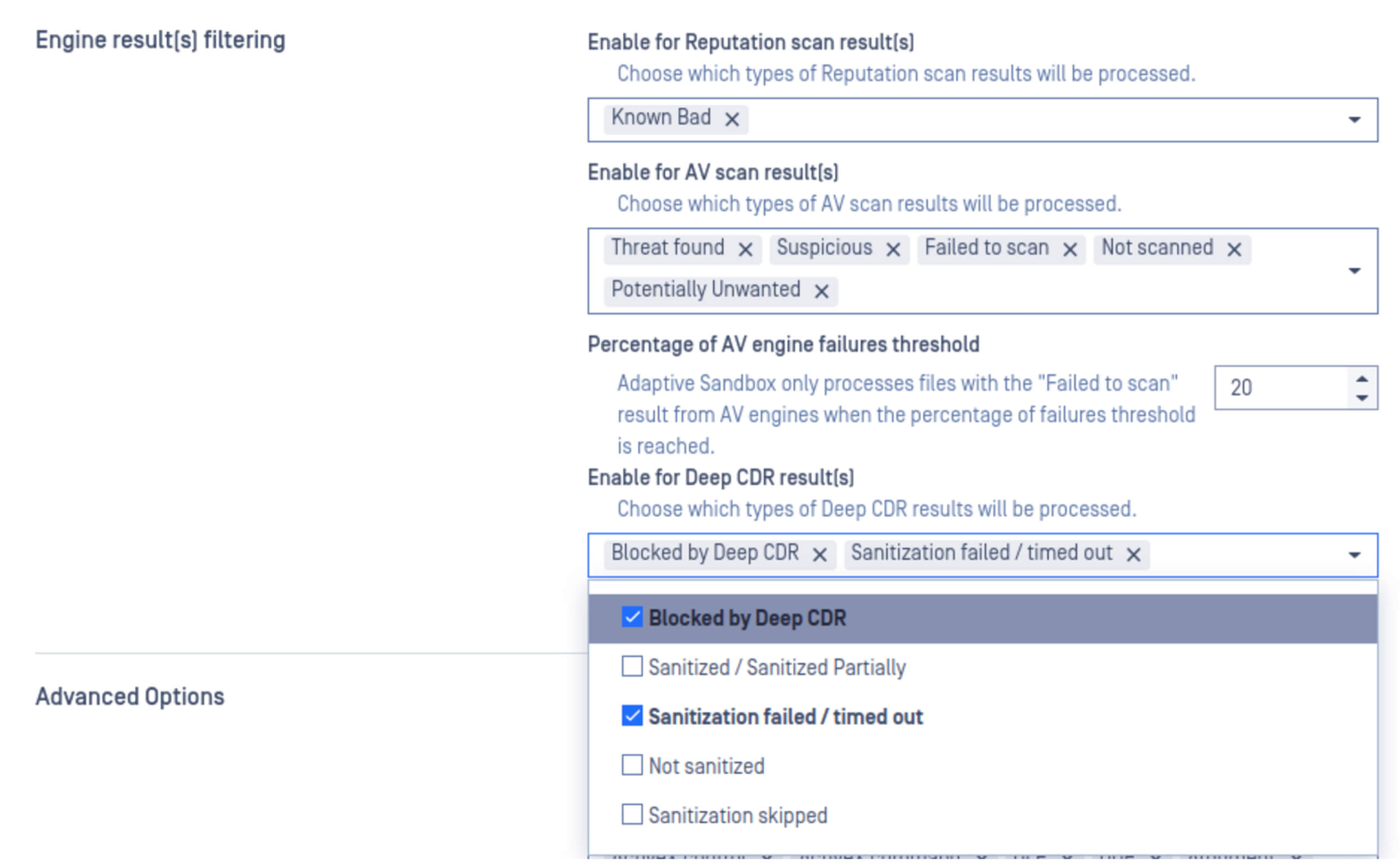
Task: Expand the AV scan results dropdown
Action: [x=1354, y=271]
